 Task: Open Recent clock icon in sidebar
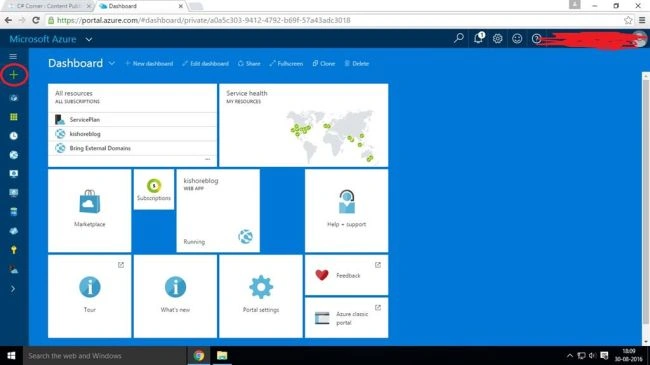(14, 136)
